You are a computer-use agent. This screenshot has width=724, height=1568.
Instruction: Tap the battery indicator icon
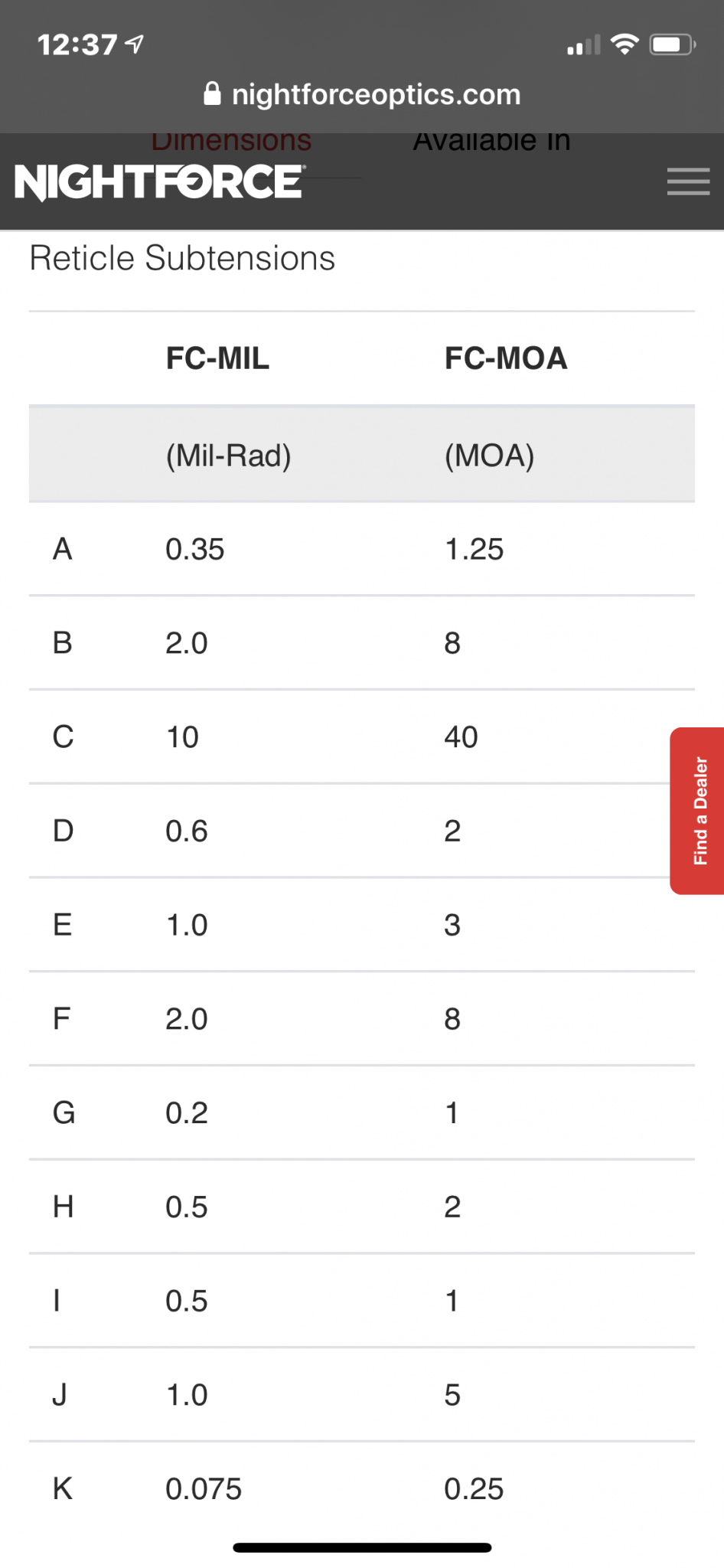click(x=673, y=44)
